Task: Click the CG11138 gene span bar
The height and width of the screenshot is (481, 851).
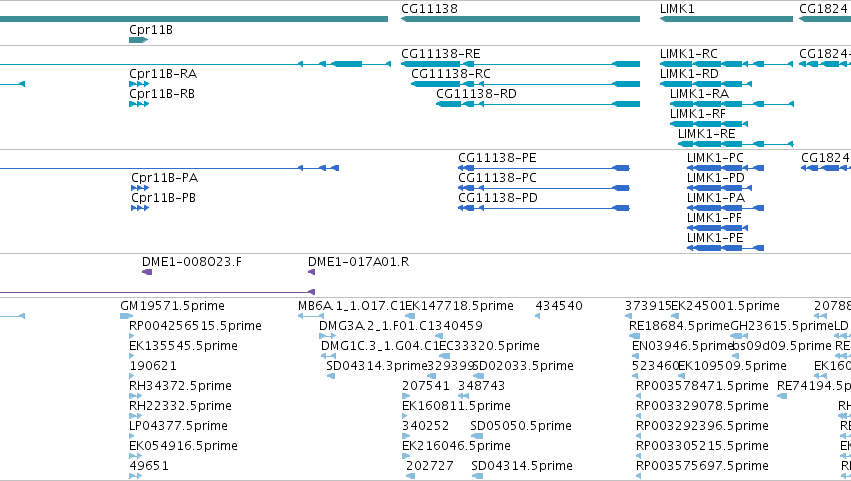Action: 520,19
